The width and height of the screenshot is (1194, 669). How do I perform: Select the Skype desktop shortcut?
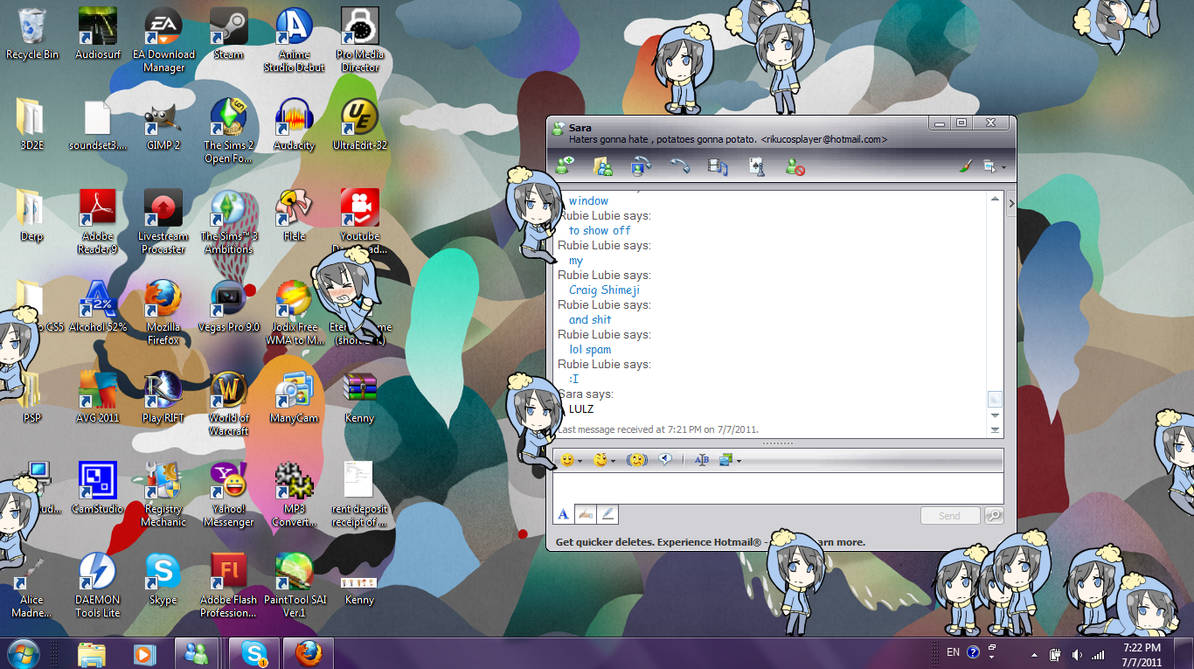(163, 579)
